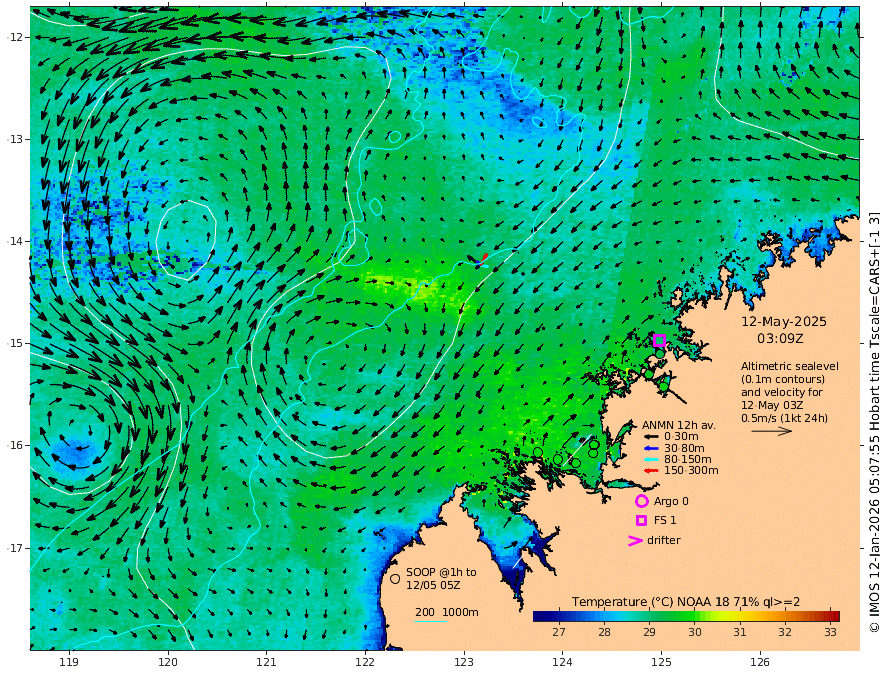Click the latitude axis label -17

(15, 548)
